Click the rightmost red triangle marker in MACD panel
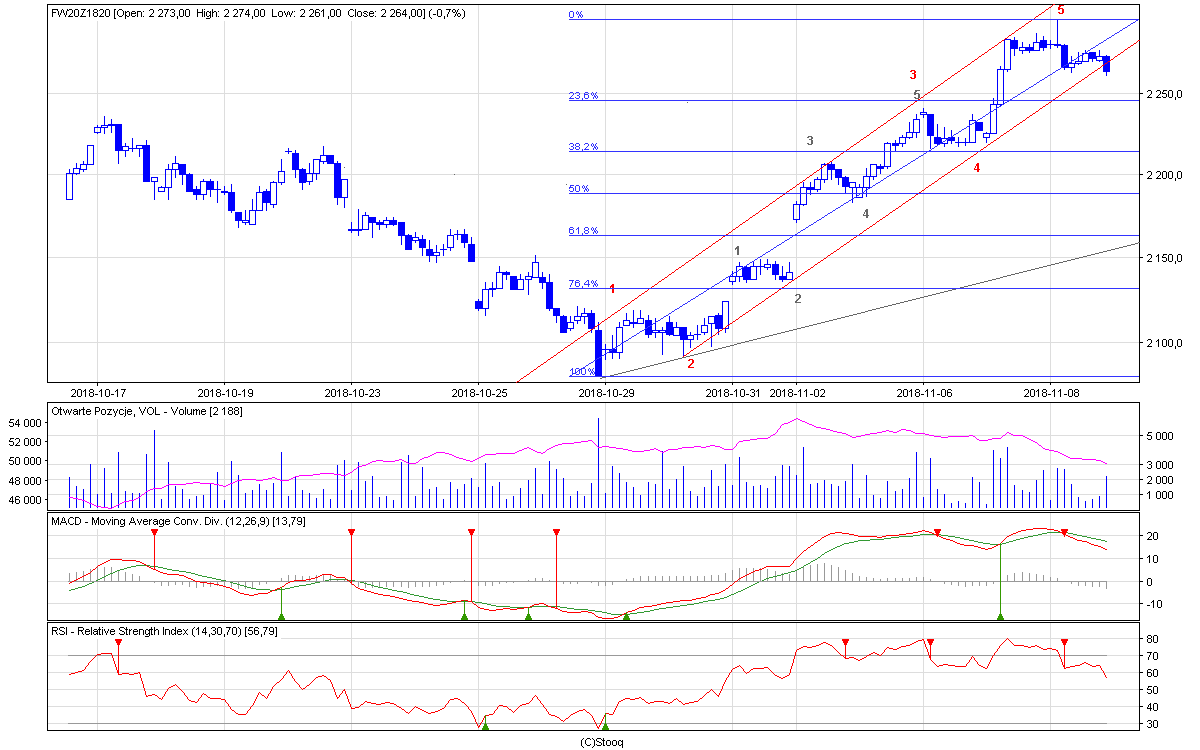 coord(1064,532)
